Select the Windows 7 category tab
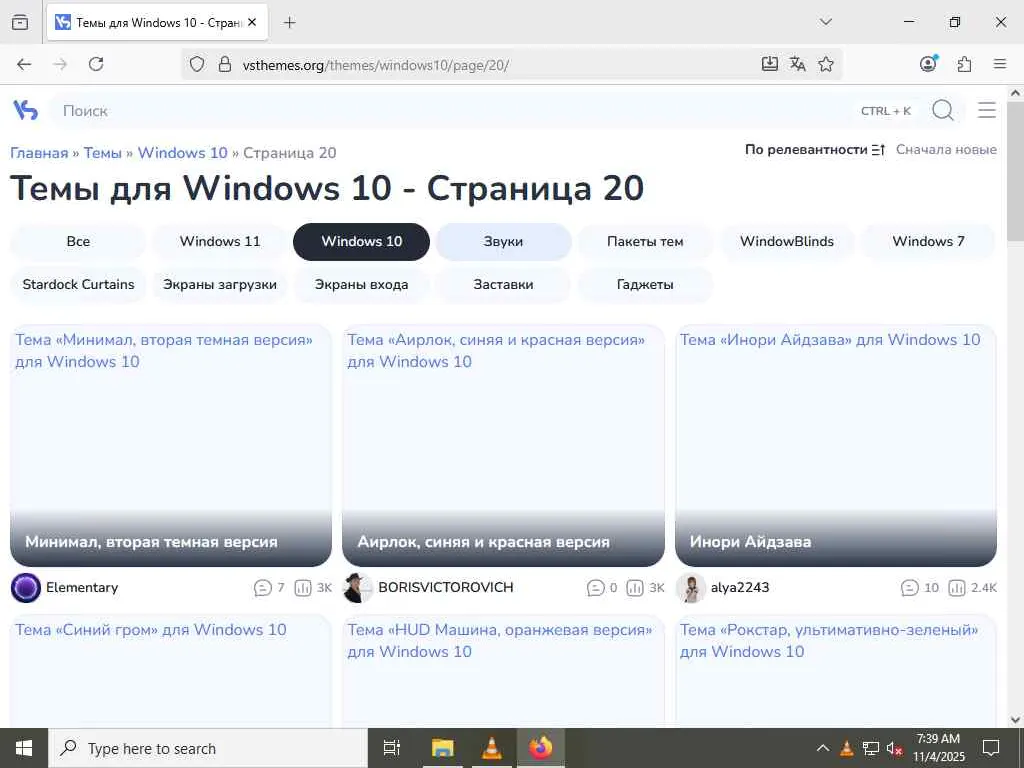 [x=929, y=242]
